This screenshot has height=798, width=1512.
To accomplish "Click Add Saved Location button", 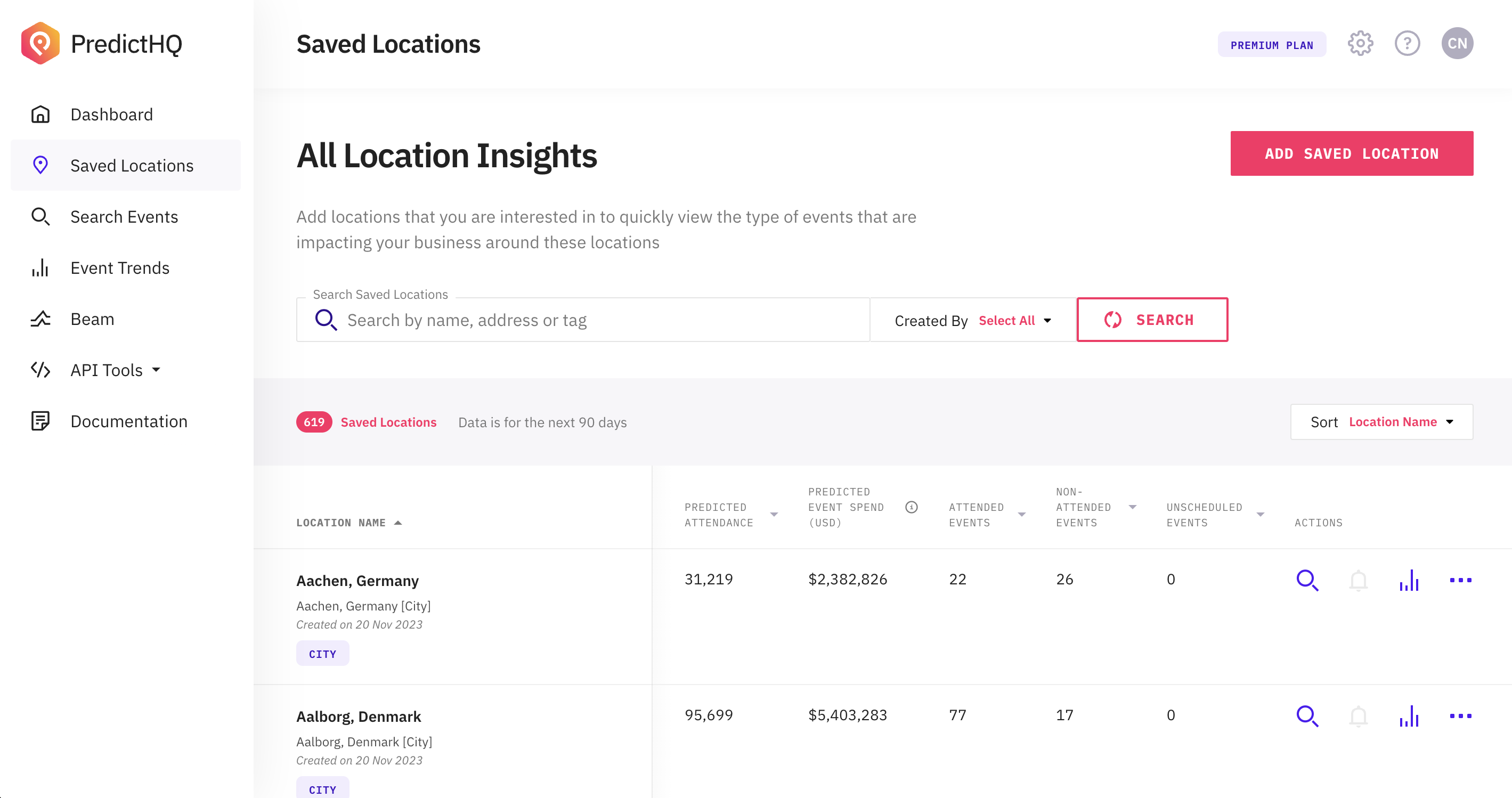I will [1351, 154].
